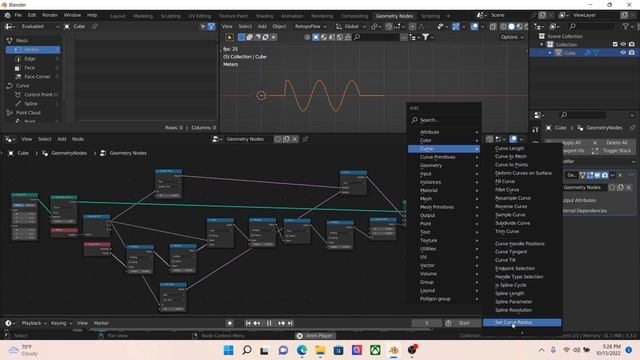Jump to the timeline end frame
The height and width of the screenshot is (360, 640).
click(290, 323)
